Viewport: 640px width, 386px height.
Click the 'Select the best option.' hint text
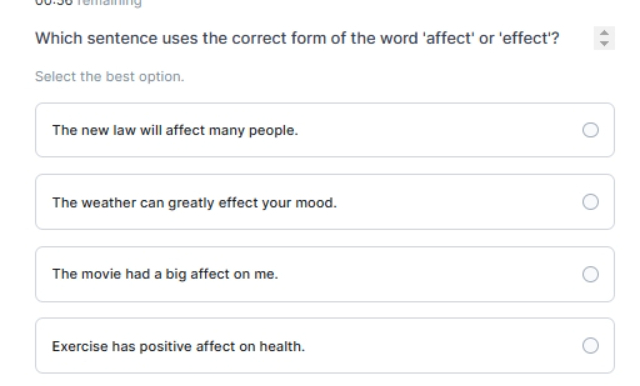[109, 77]
